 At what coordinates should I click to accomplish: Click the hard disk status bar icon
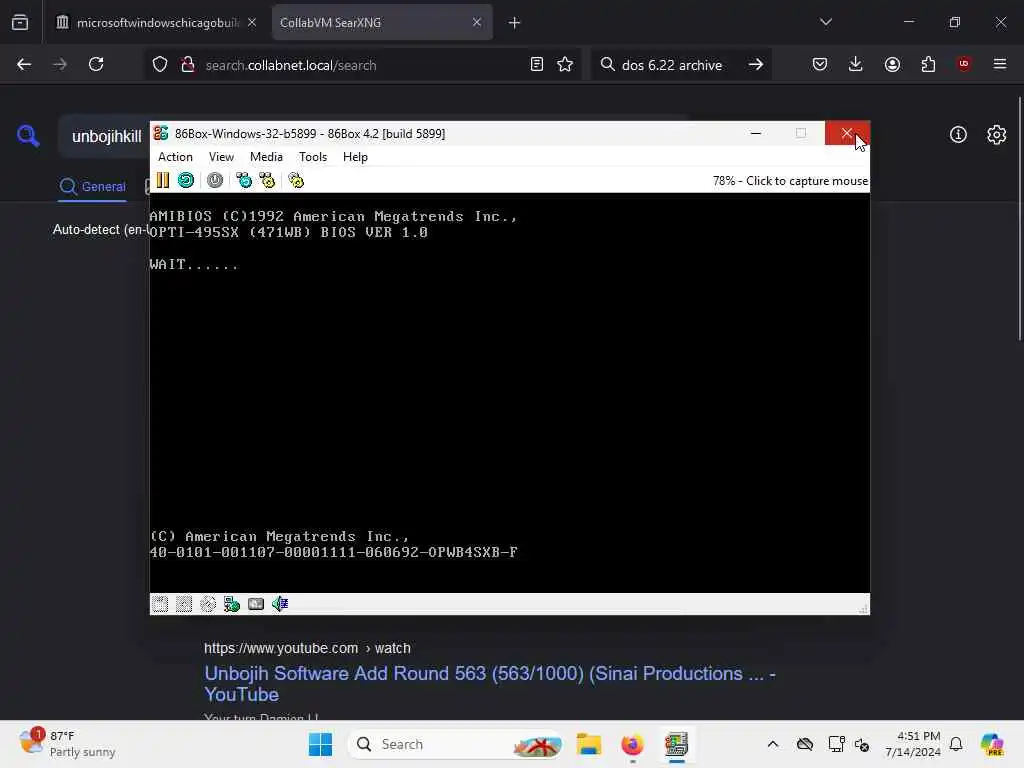[x=256, y=604]
